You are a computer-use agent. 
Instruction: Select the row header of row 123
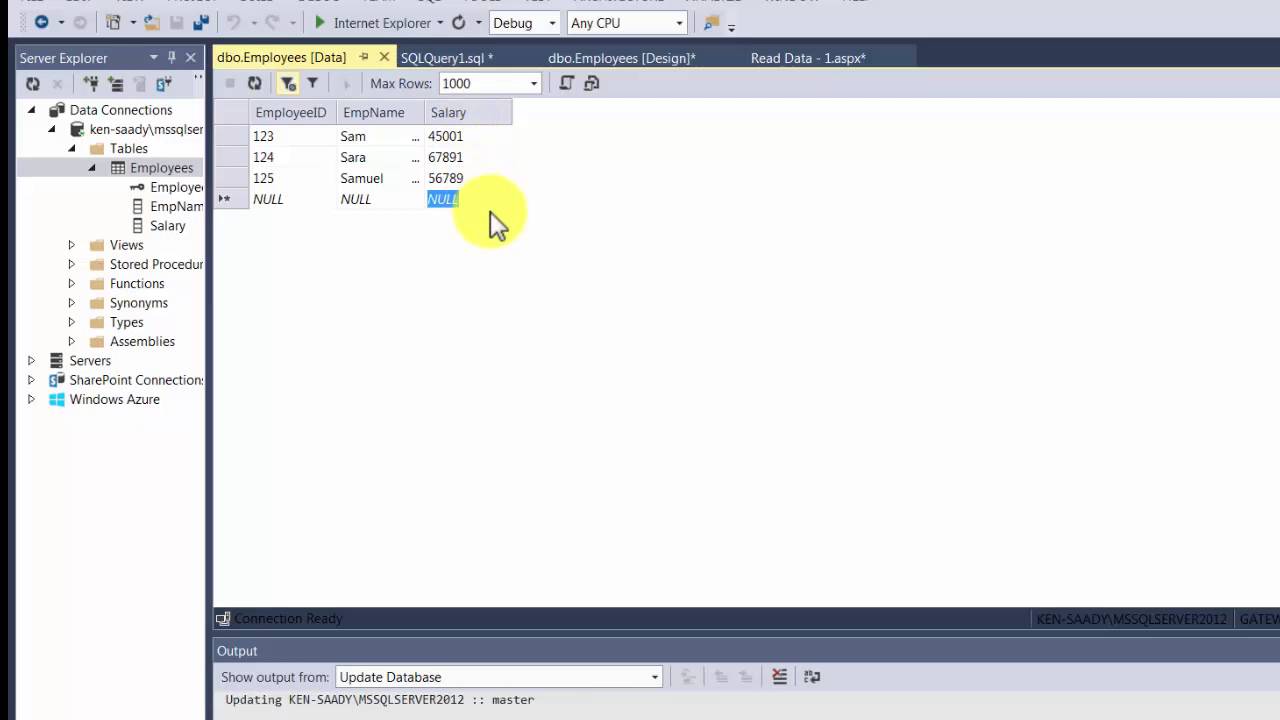pyautogui.click(x=231, y=136)
